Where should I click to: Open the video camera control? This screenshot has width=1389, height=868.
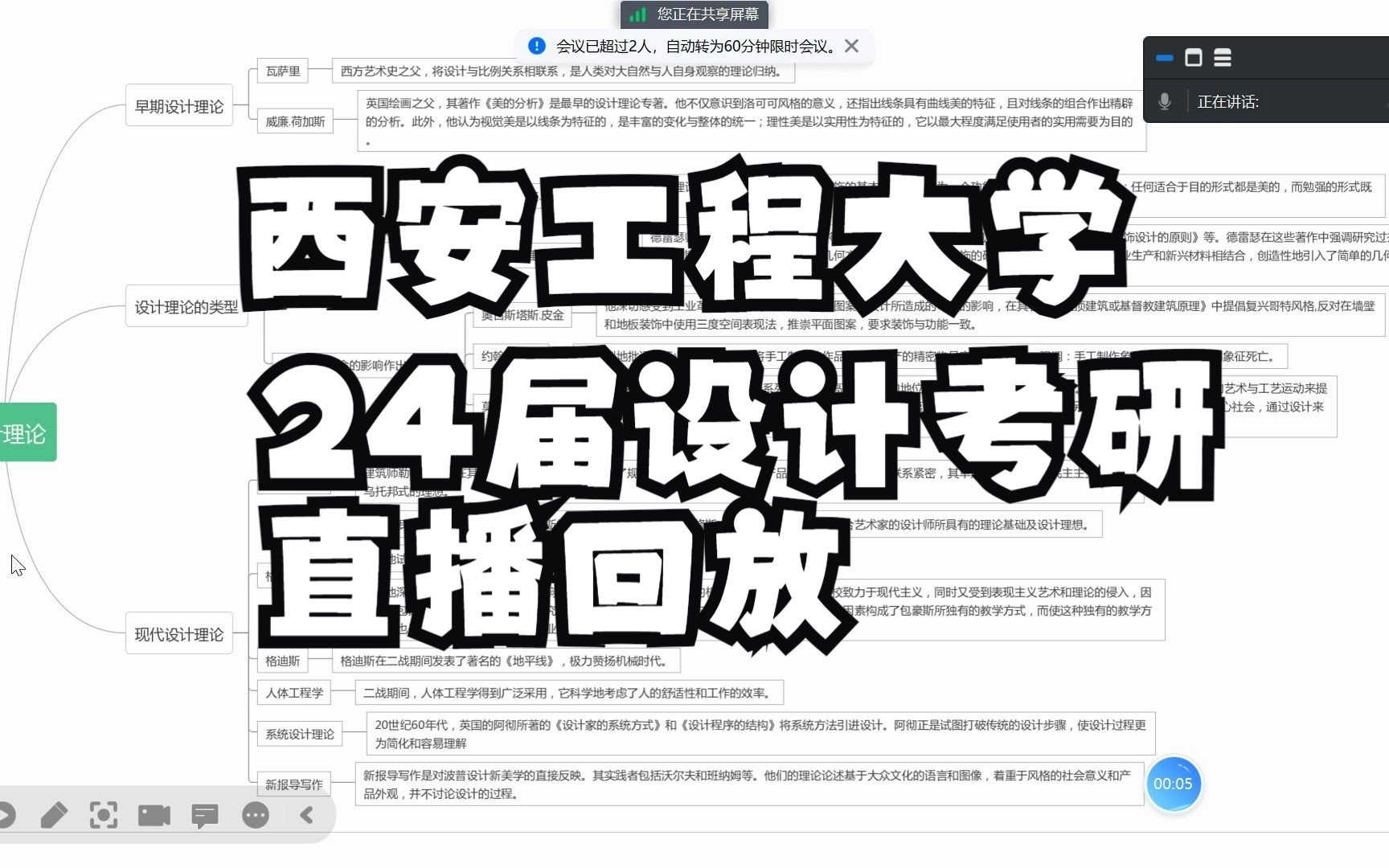tap(154, 815)
